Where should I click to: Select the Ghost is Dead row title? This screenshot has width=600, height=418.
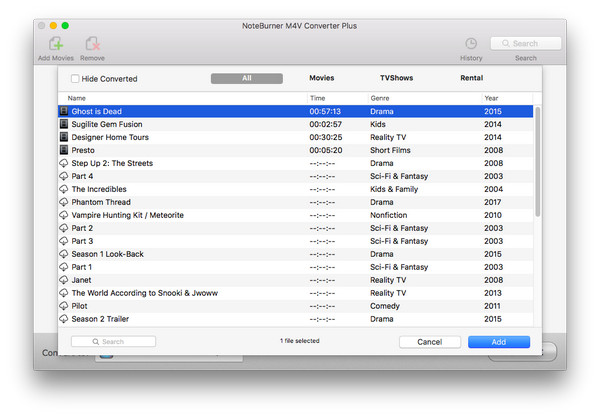point(96,111)
